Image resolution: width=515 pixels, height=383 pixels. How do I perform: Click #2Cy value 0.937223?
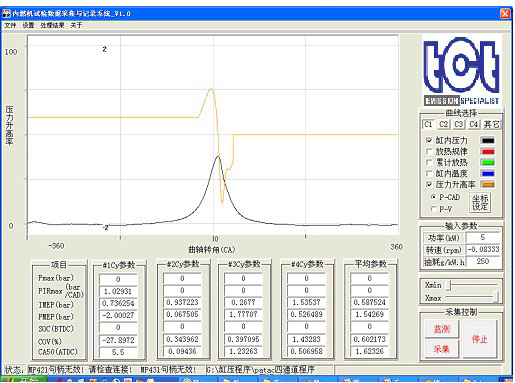point(182,302)
